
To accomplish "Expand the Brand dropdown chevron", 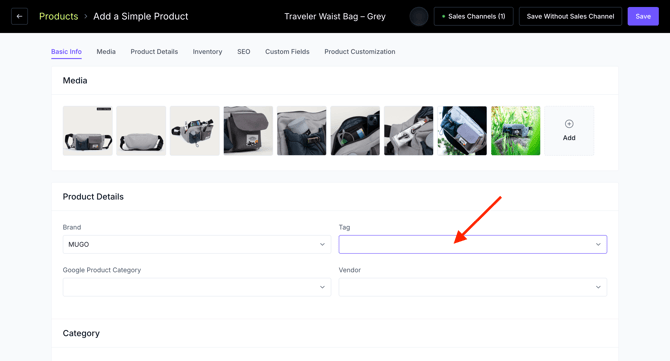I will [322, 244].
